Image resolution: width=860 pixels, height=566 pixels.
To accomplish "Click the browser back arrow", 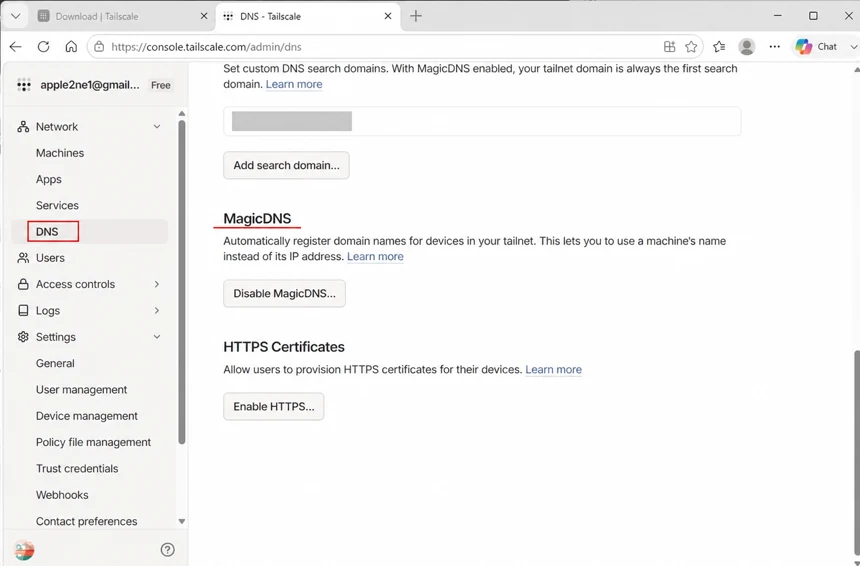I will 15,47.
